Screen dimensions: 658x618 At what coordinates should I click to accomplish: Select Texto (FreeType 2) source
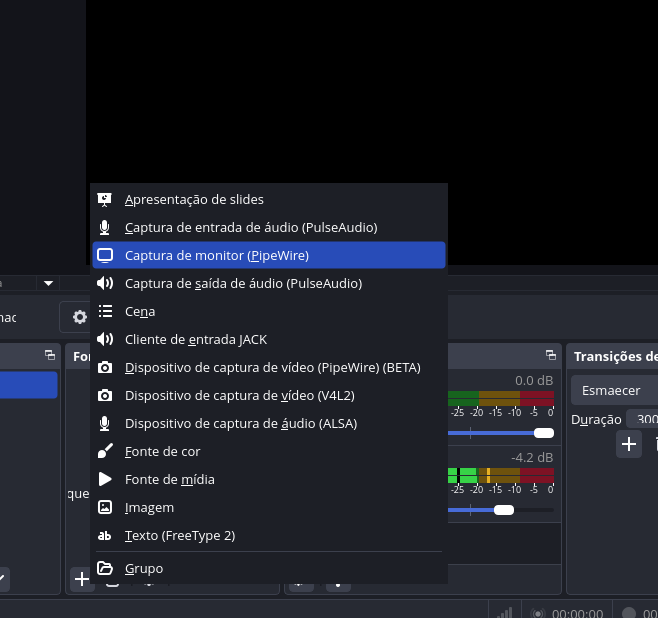pyautogui.click(x=269, y=535)
